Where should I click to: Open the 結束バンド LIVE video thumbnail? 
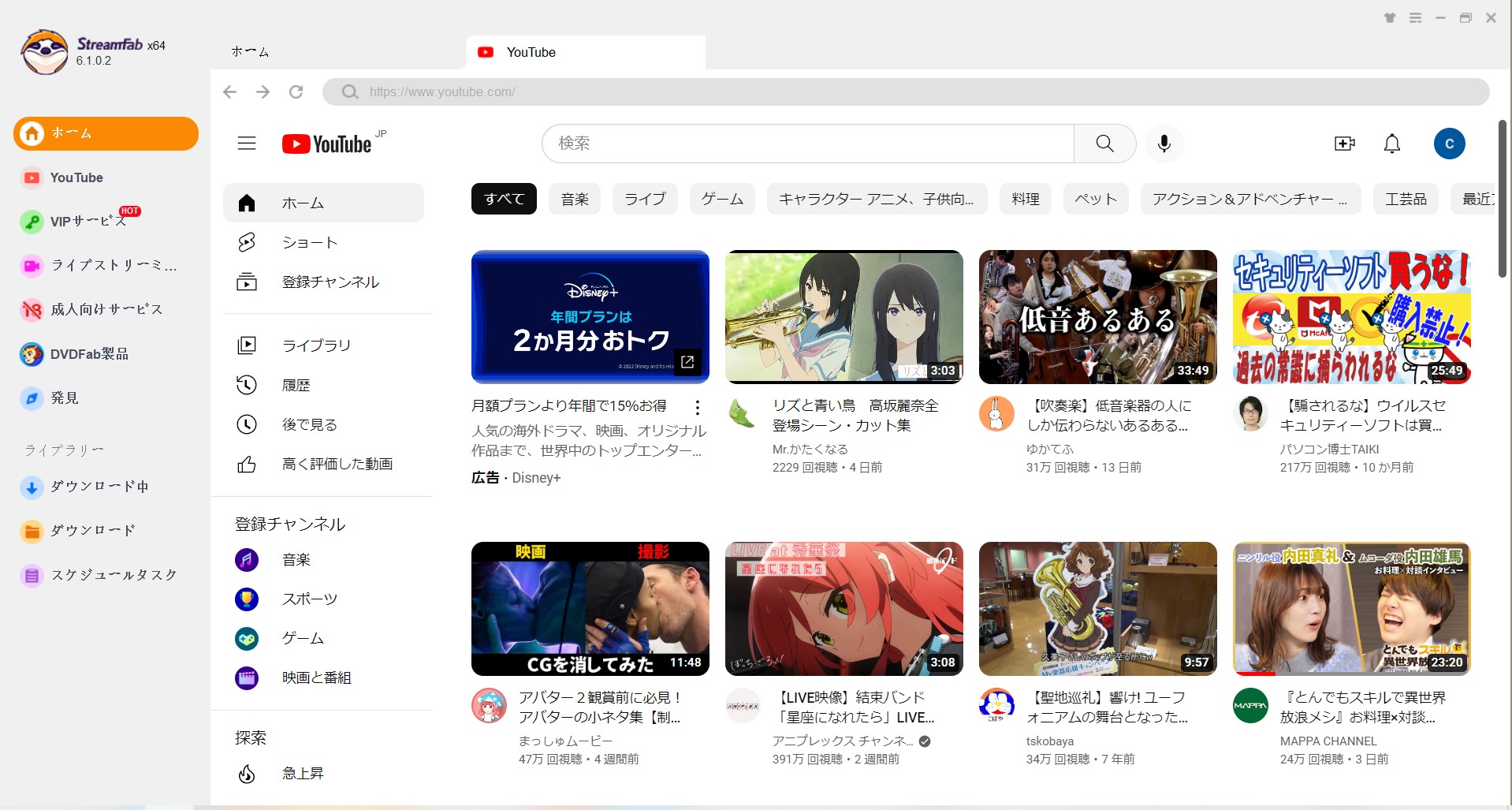pyautogui.click(x=844, y=609)
